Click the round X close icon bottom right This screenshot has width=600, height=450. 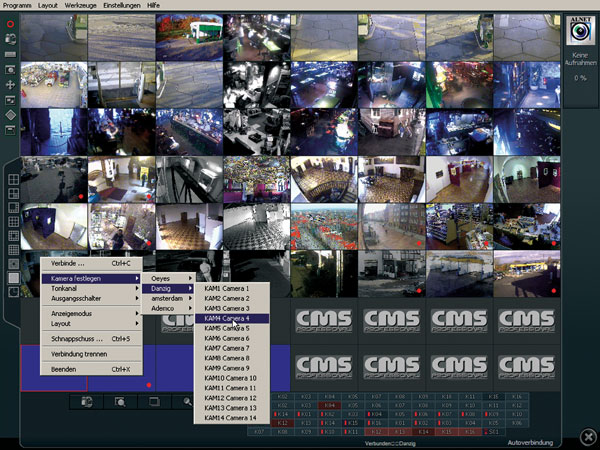coord(588,436)
